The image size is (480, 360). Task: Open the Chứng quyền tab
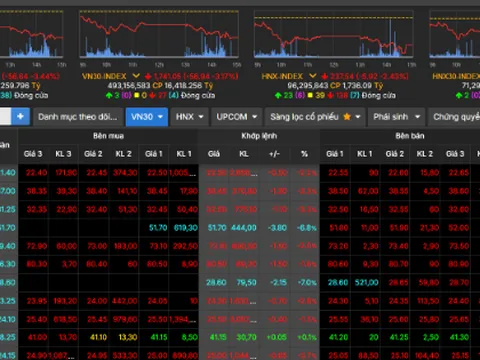coord(454,117)
